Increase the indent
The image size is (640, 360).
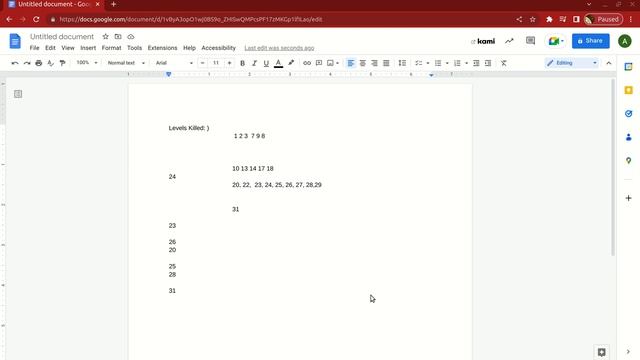[x=488, y=63]
